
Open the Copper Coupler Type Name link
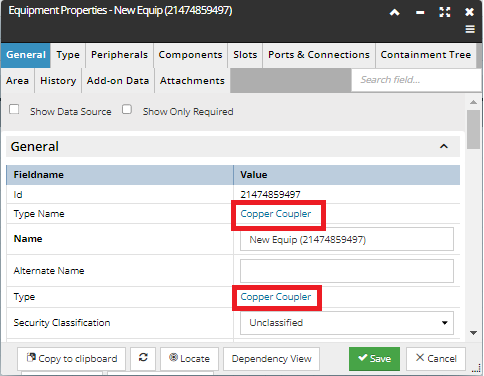coord(276,214)
